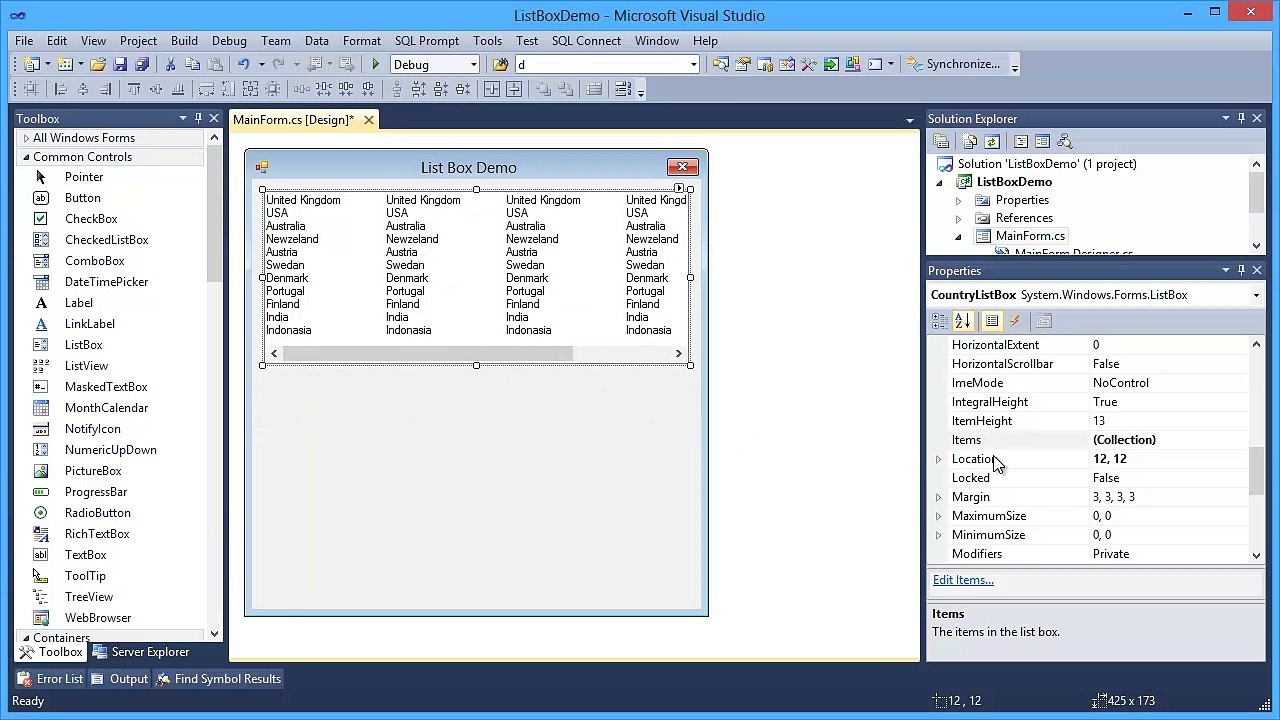Click the Center Horizontally layout icon
Viewport: 1280px width, 720px height.
492,89
